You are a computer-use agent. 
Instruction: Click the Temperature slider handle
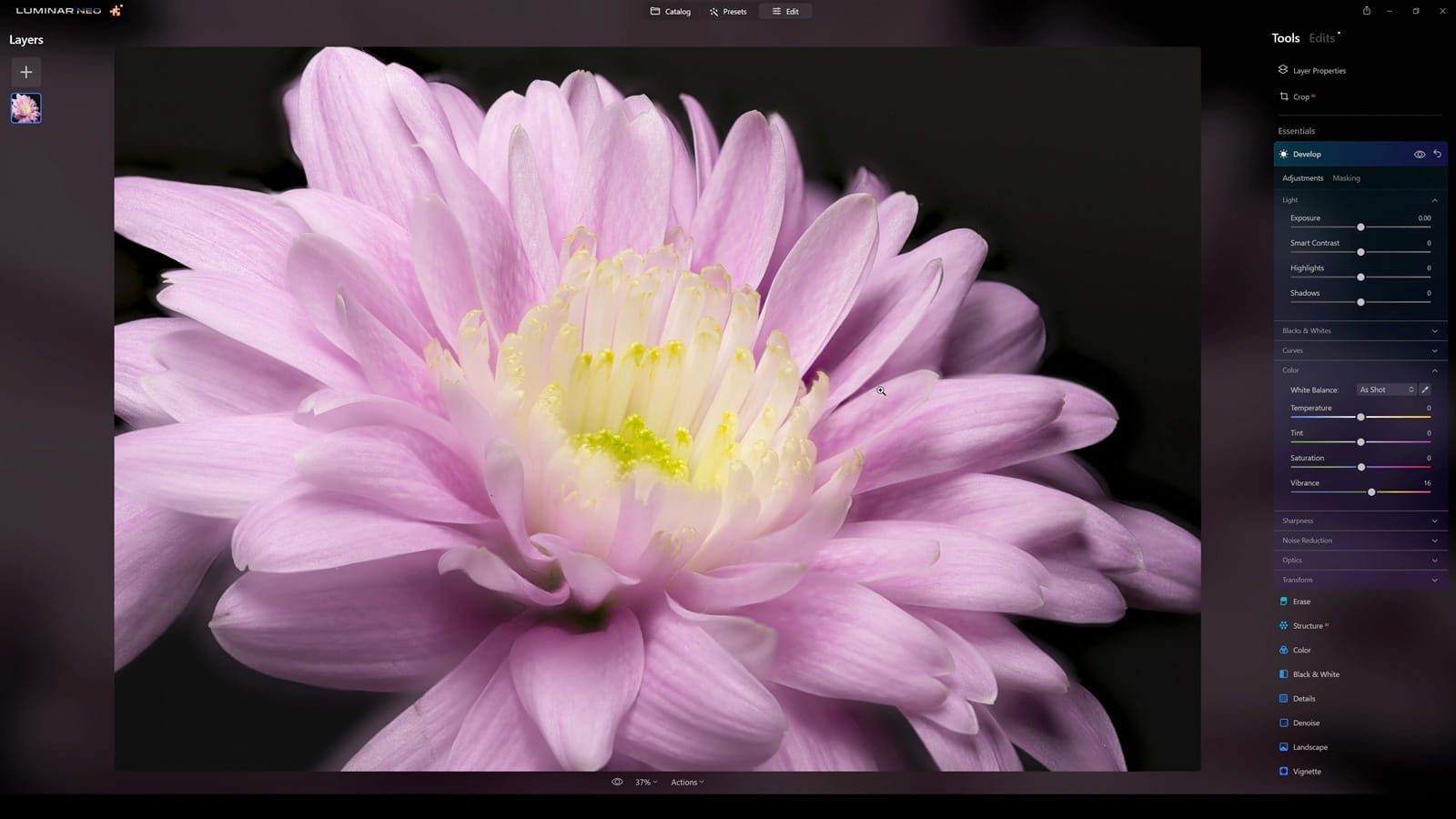[1360, 417]
